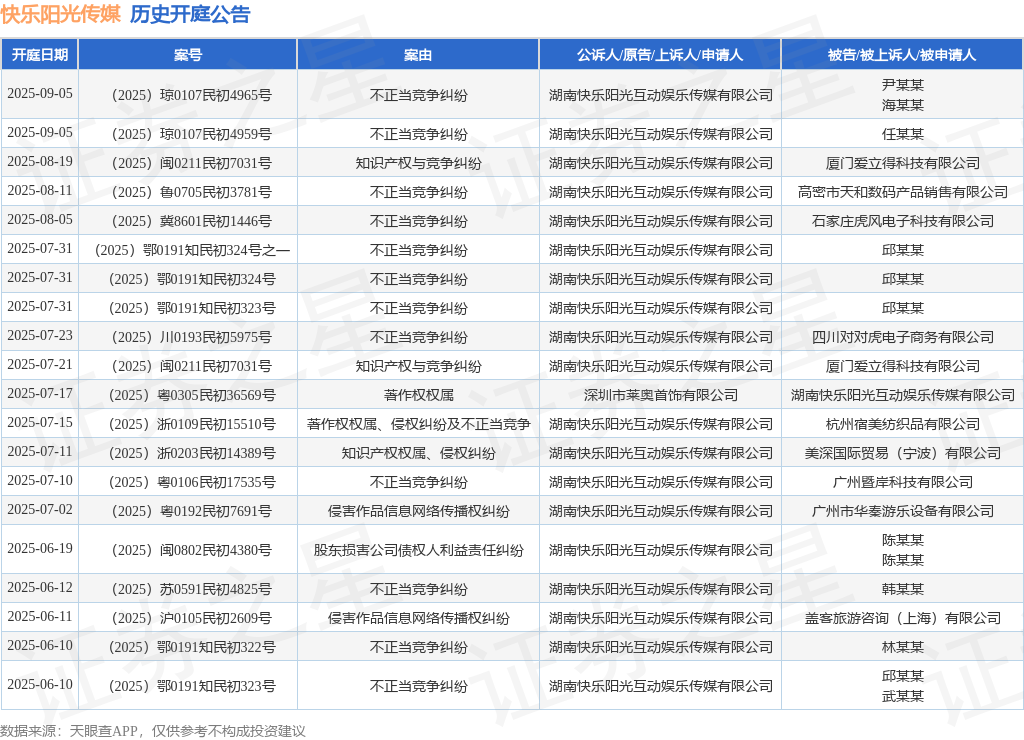Click the date 2025-07-21
Viewport: 1024px width, 740px height.
40,364
